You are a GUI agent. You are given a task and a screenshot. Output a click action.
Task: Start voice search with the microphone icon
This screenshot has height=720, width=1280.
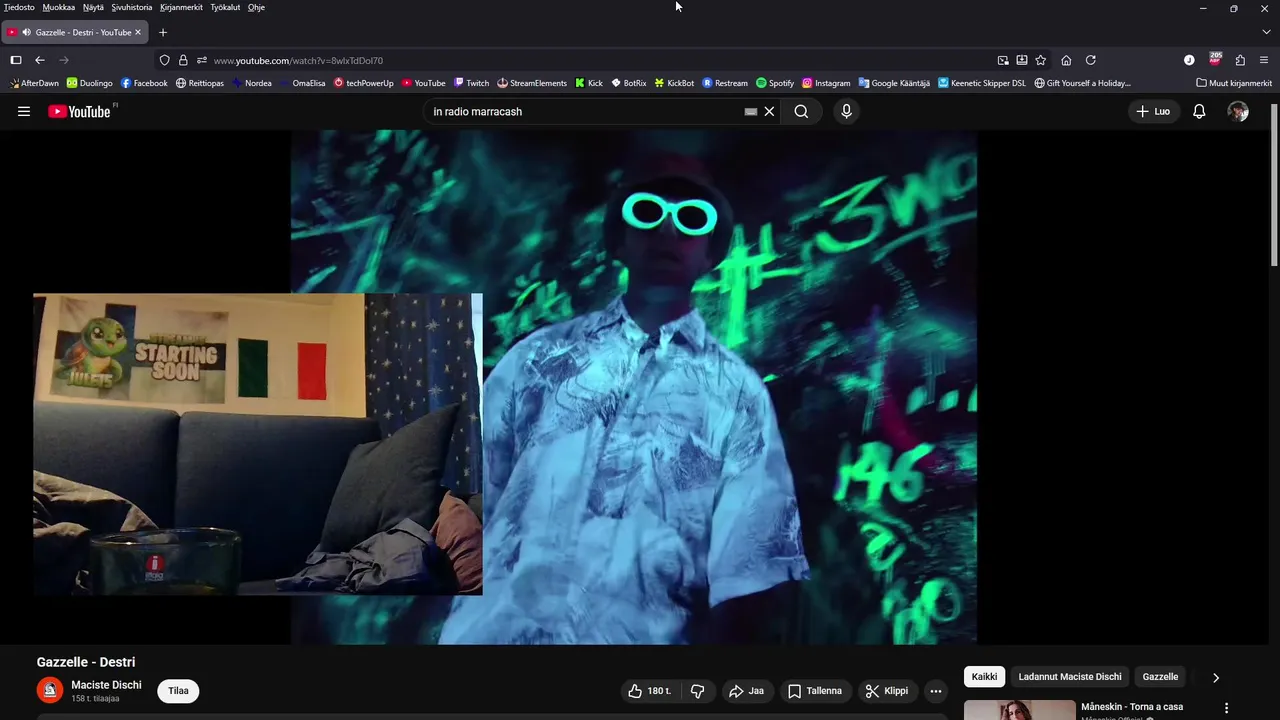coord(846,112)
